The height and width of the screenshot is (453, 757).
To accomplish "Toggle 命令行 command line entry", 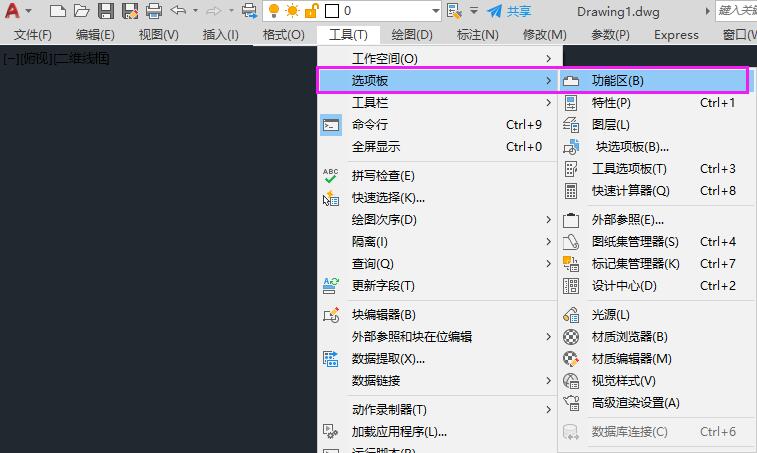I will coord(439,125).
